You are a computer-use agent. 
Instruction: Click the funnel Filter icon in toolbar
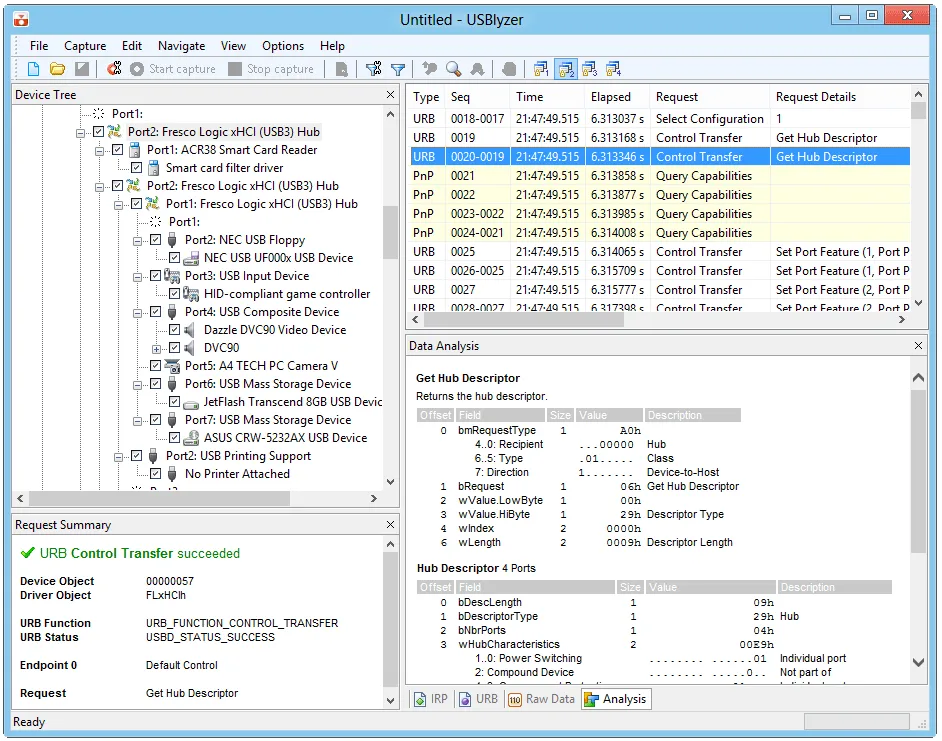[x=398, y=69]
